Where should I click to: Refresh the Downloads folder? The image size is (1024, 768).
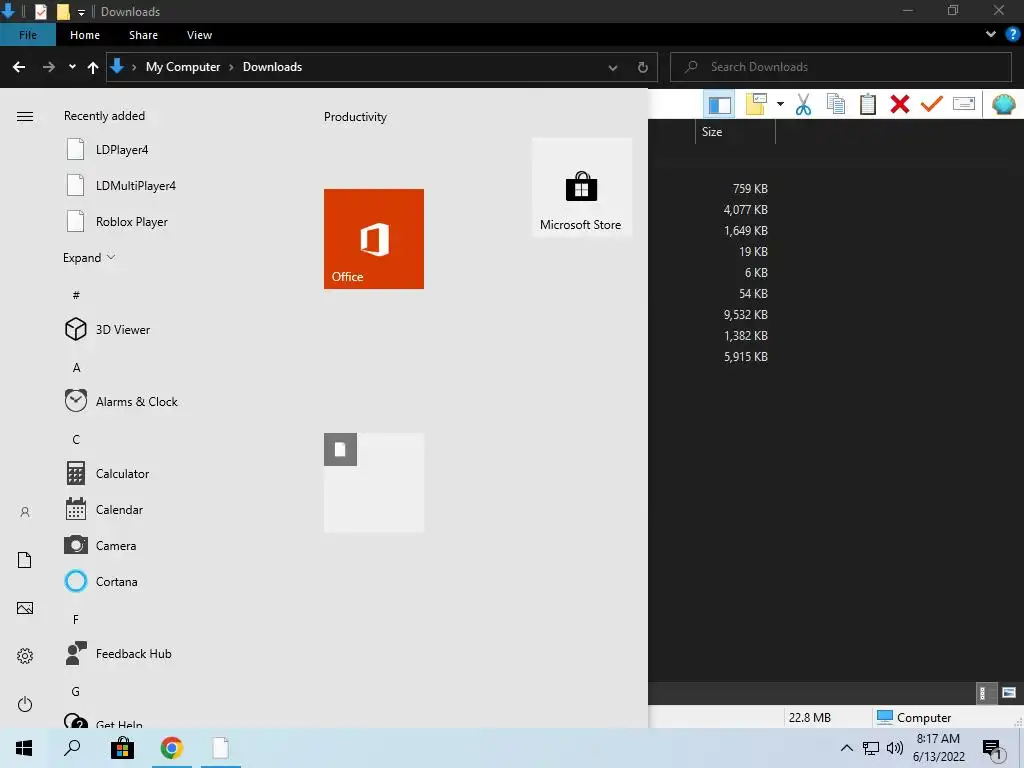[x=643, y=67]
